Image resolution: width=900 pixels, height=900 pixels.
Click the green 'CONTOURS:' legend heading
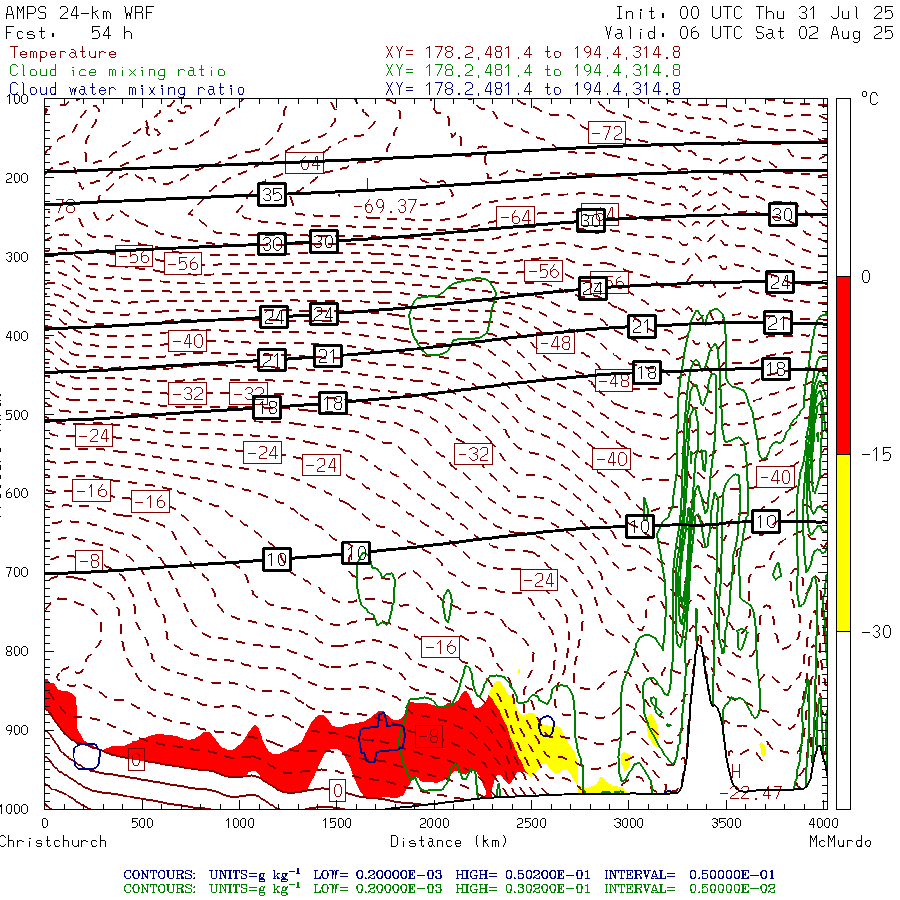pyautogui.click(x=159, y=889)
